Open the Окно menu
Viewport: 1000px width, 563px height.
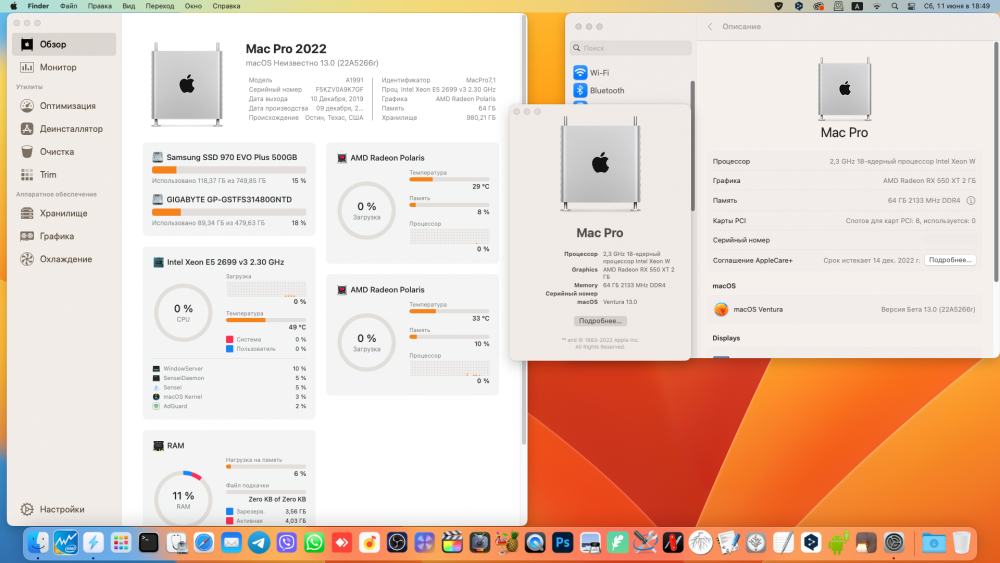[x=193, y=6]
